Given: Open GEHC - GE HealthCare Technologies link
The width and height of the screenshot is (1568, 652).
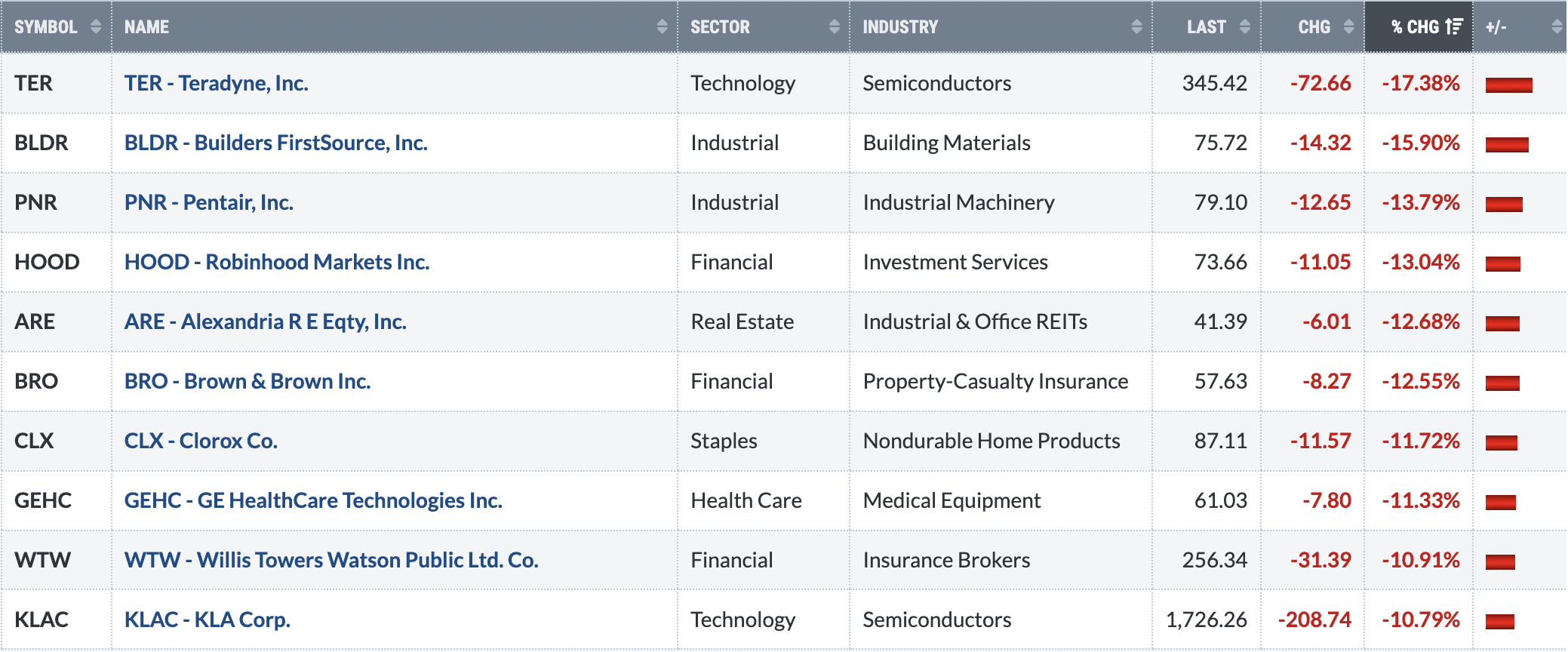Looking at the screenshot, I should pos(313,500).
